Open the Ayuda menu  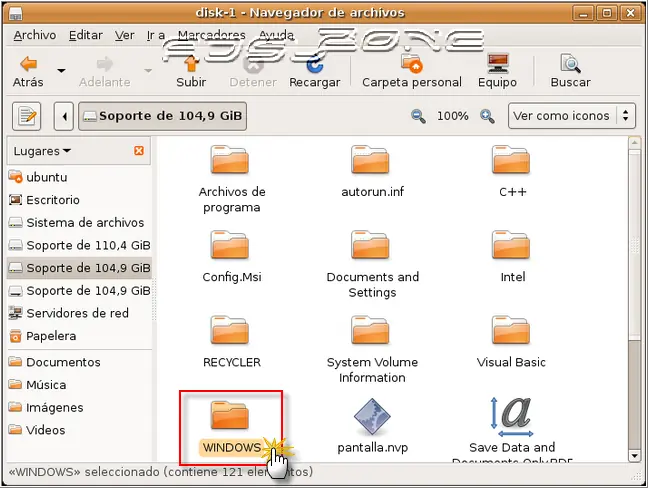(276, 36)
